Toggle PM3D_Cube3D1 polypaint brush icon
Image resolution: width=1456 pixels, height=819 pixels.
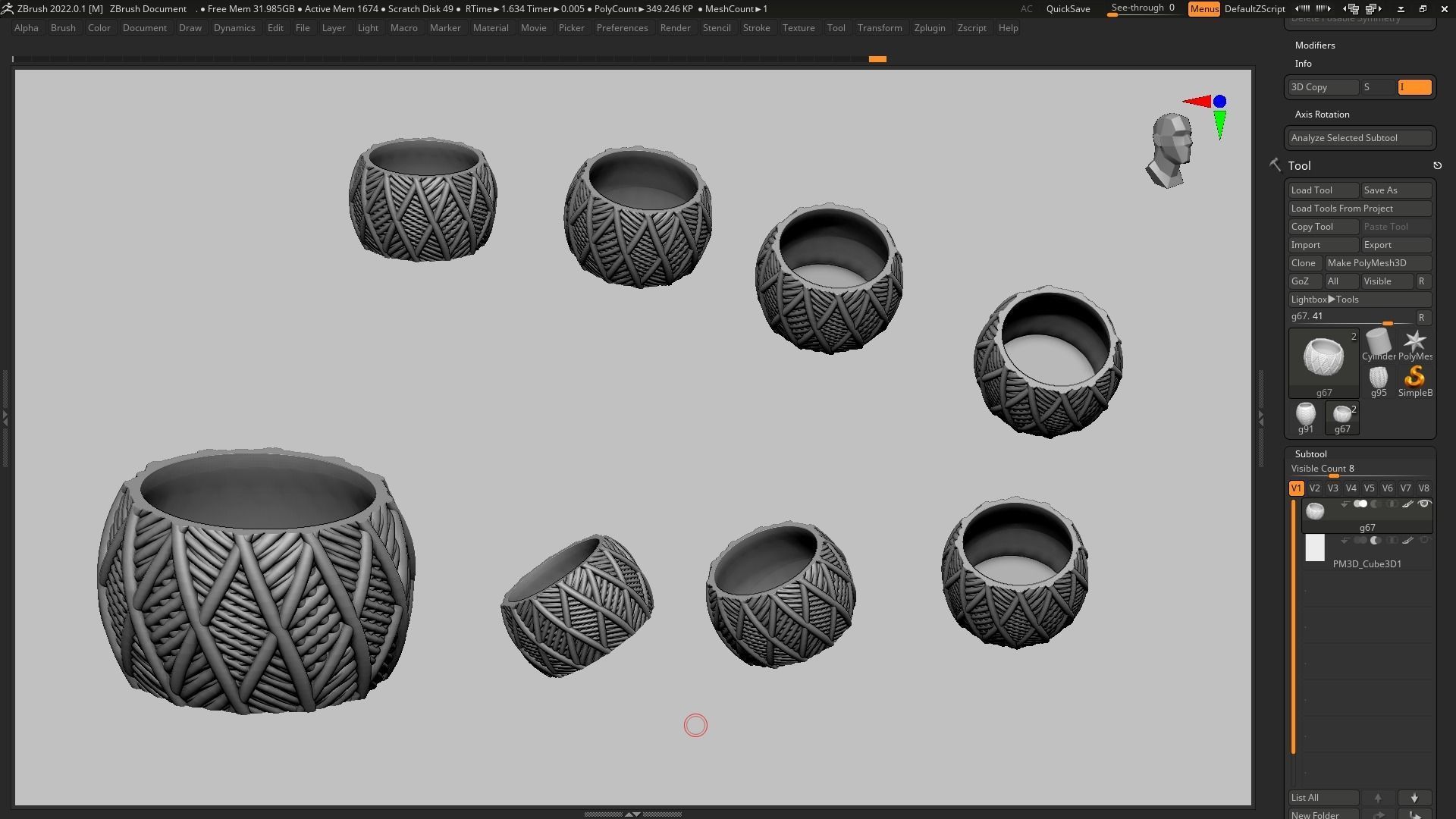click(1407, 541)
